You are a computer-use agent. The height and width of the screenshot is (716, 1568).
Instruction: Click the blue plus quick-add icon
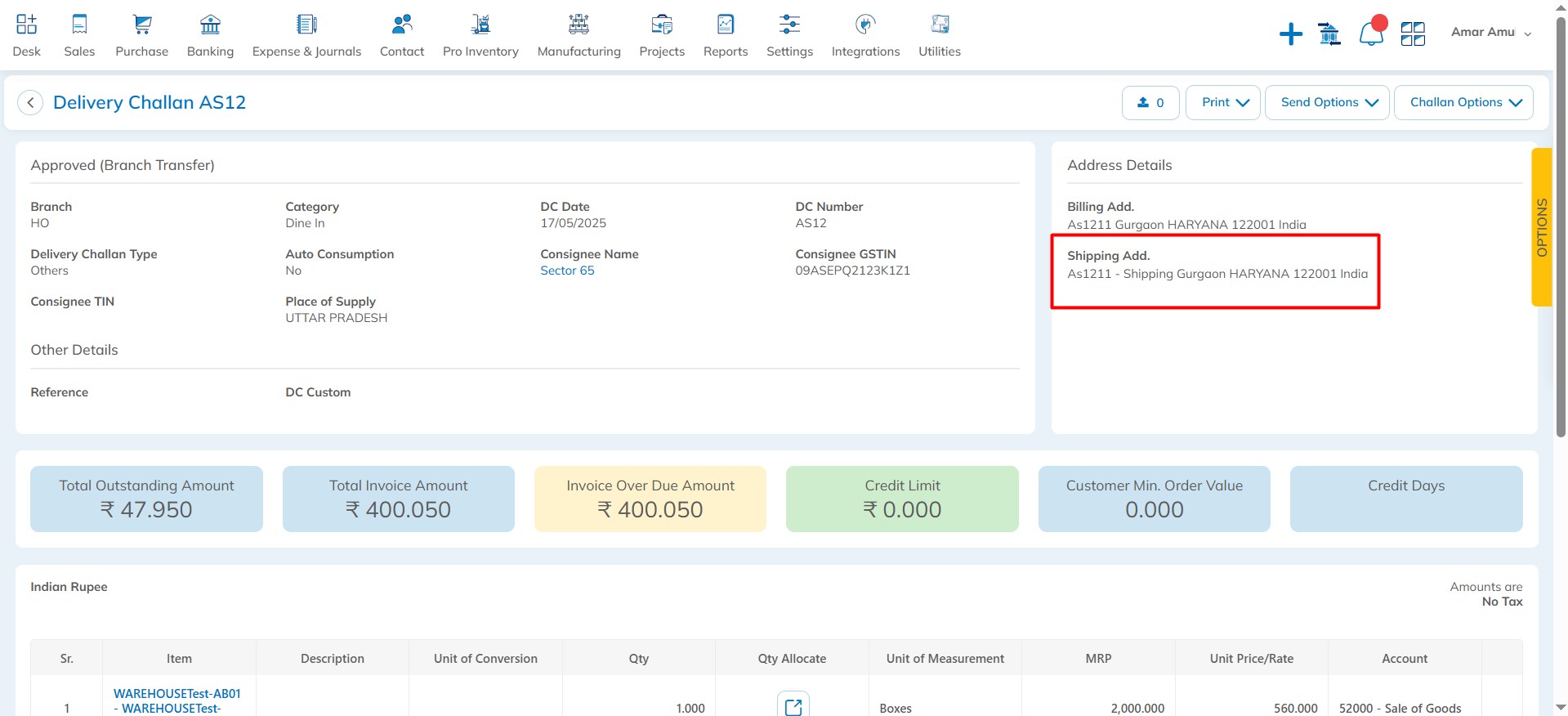(1291, 34)
